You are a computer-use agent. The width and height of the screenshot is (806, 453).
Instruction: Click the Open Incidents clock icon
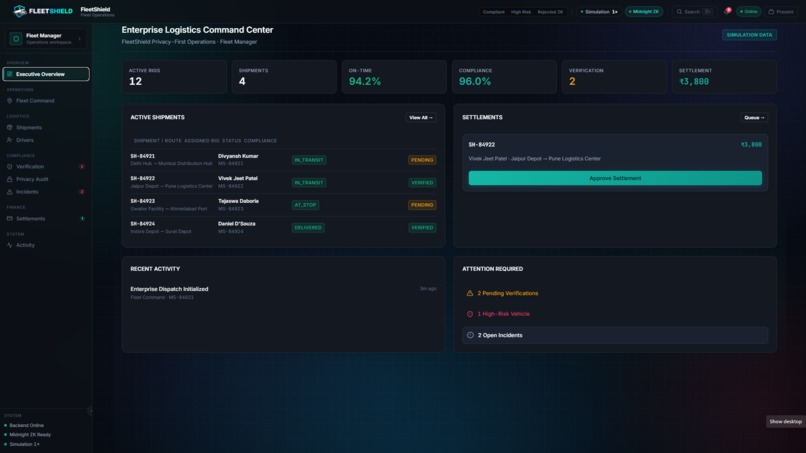(x=470, y=335)
